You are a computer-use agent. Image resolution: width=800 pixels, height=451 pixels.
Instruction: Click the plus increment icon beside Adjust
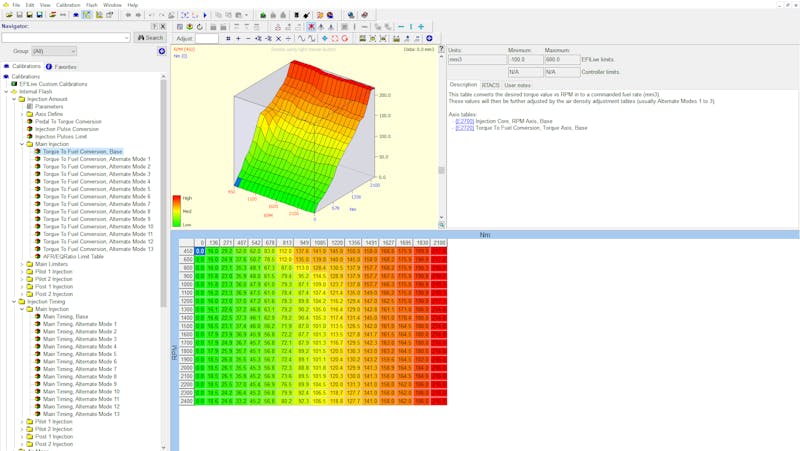237,38
